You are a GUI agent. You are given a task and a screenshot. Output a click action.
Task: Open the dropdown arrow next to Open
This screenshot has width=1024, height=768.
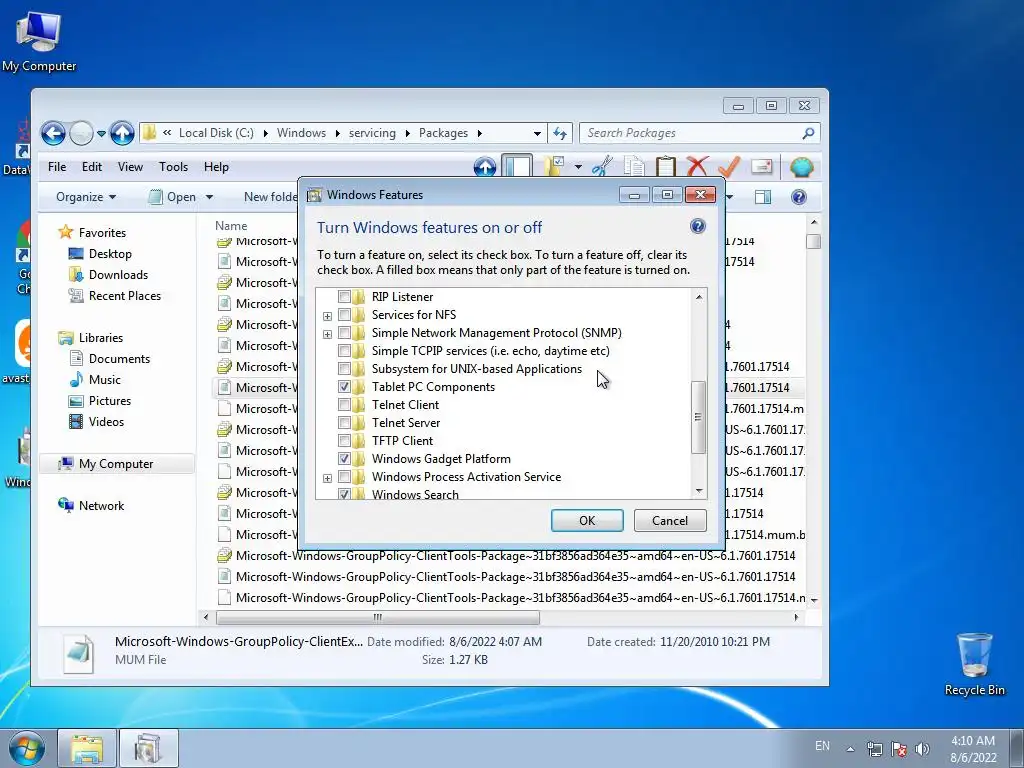click(210, 197)
